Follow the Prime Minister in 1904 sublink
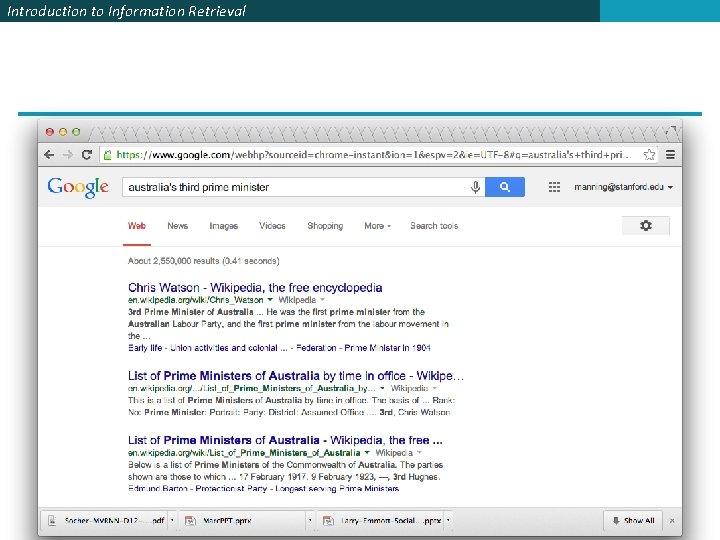This screenshot has width=720, height=540. pyautogui.click(x=388, y=348)
